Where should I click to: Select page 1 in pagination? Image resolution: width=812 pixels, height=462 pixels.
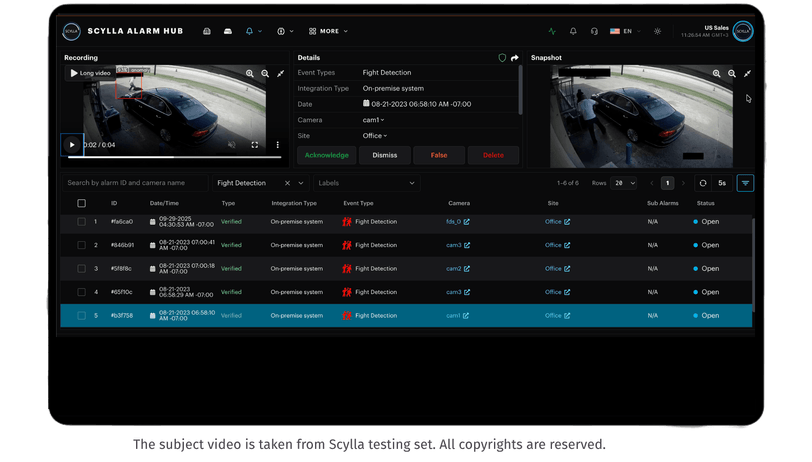[x=668, y=183]
